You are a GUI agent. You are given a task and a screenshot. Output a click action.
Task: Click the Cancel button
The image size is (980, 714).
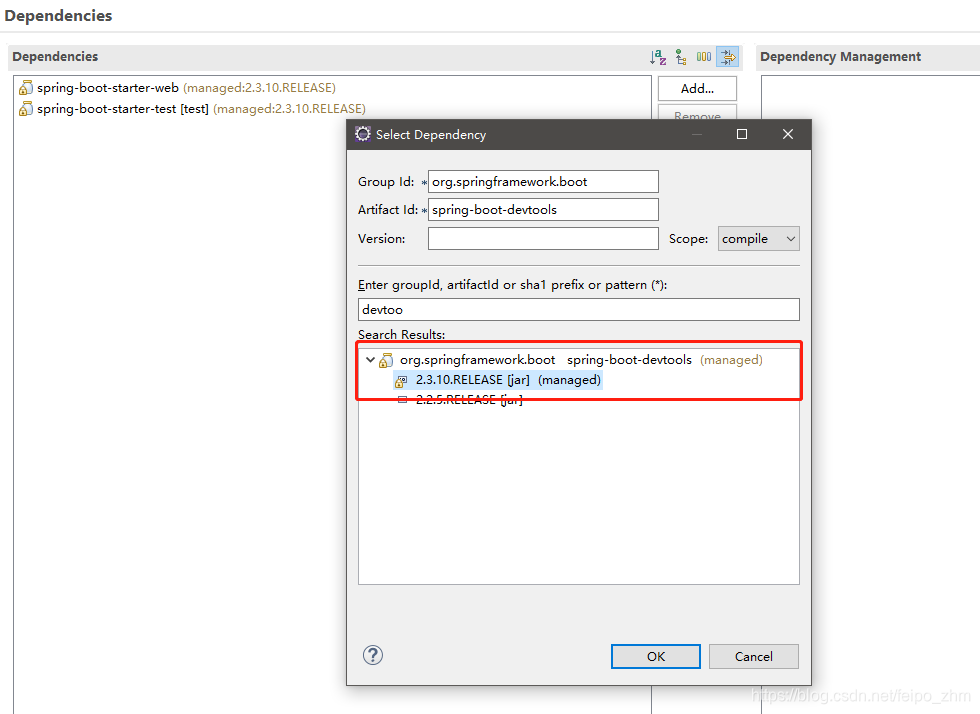(753, 656)
